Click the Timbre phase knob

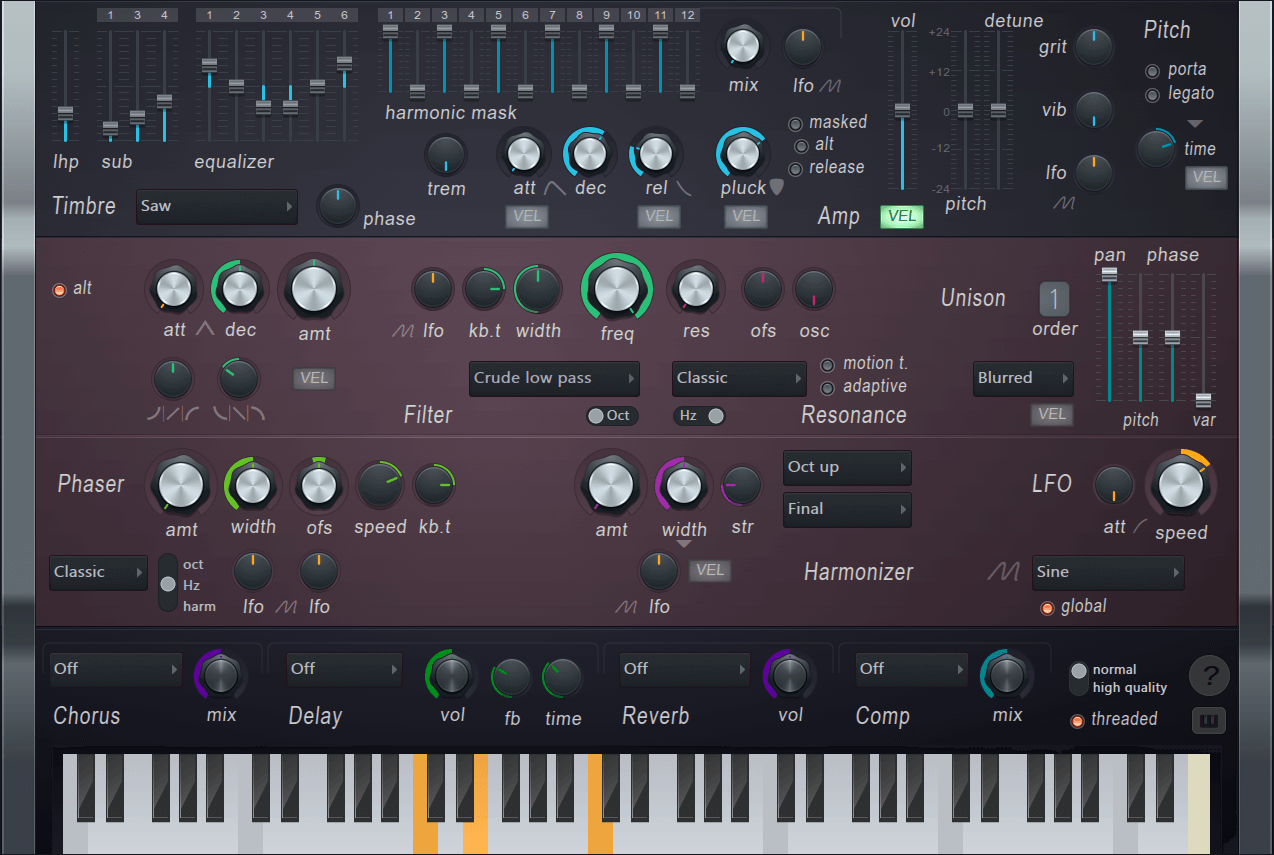[338, 206]
